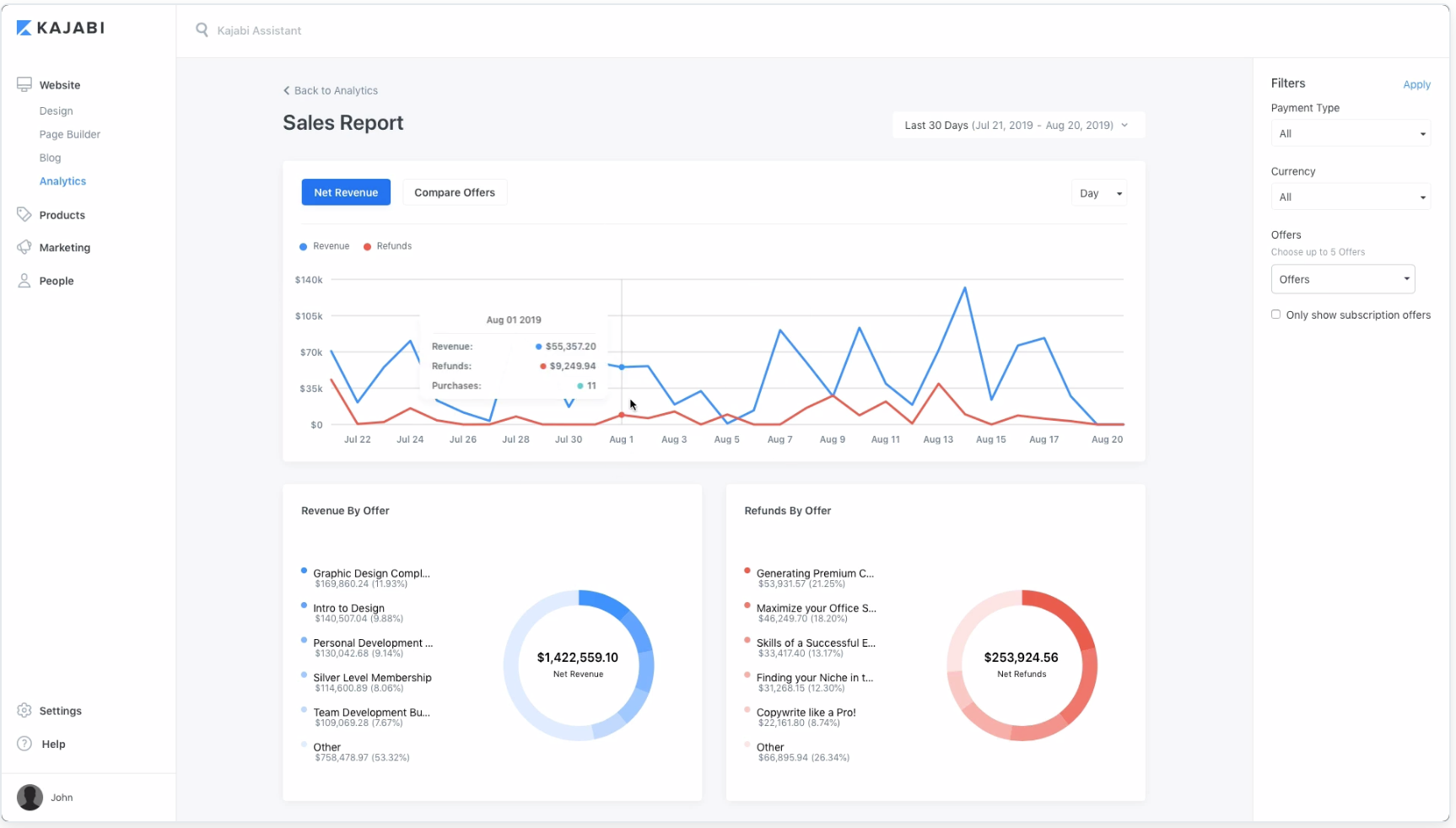Click the Kajabi logo
The height and width of the screenshot is (828, 1456).
[x=60, y=27]
